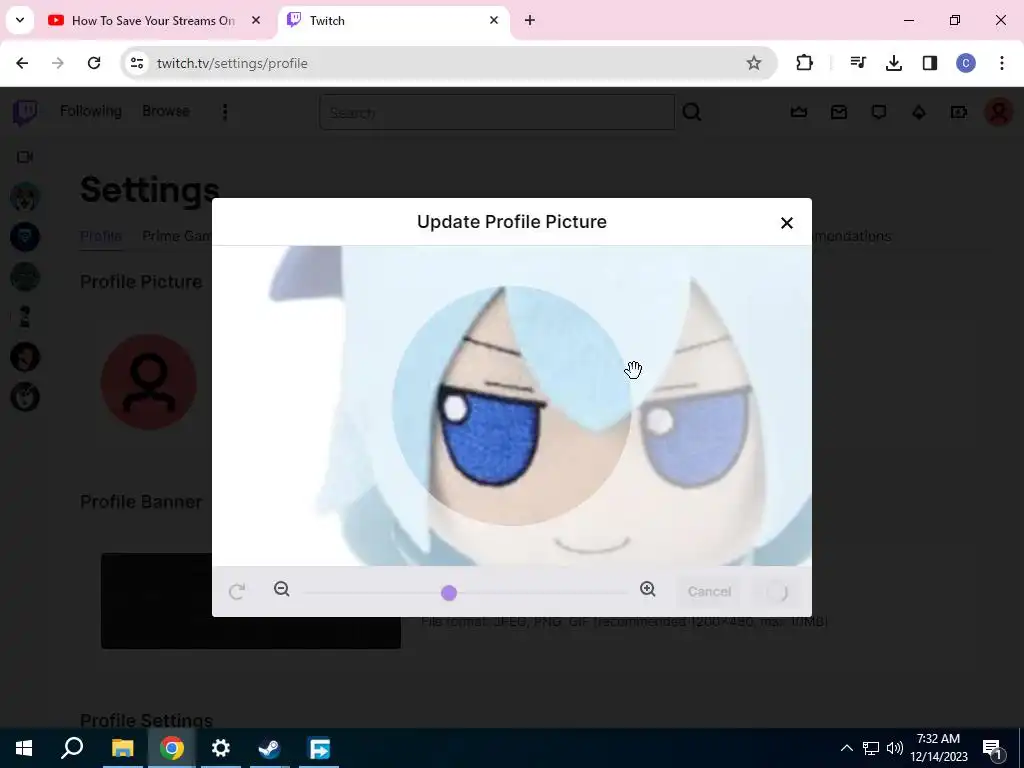Open the volume control in system tray
The height and width of the screenshot is (768, 1024).
895,748
